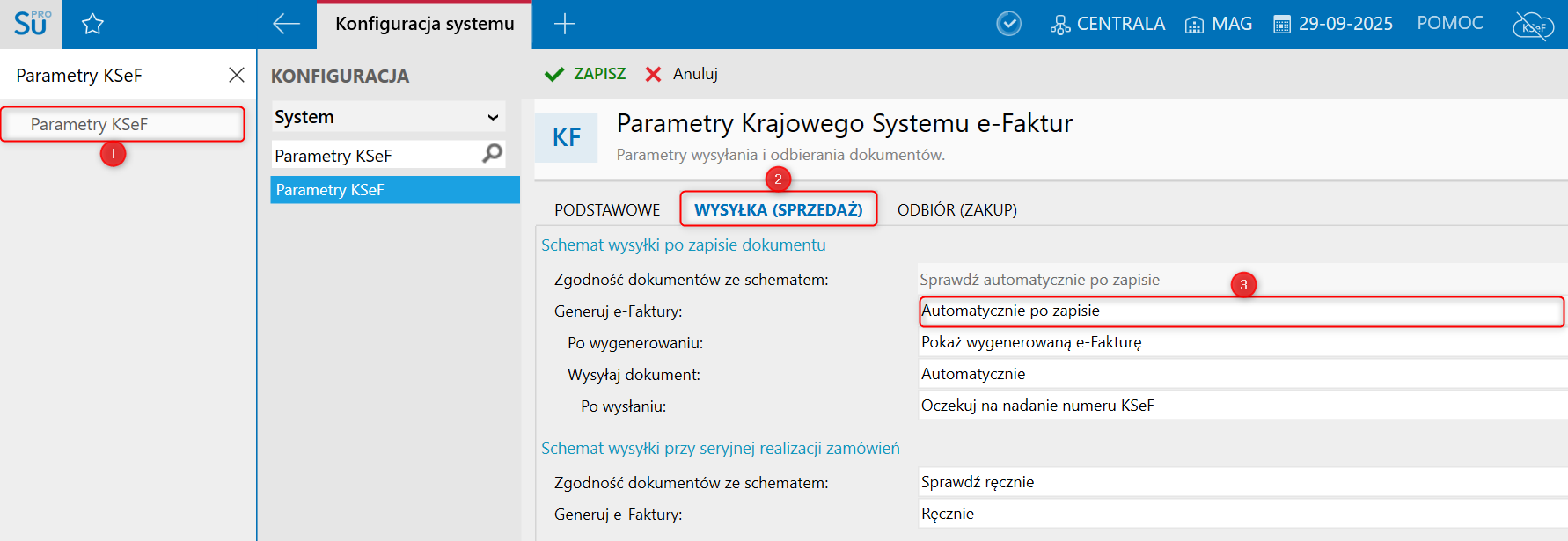Select Parametry KSeF in the highlighted configuration list
1568x541 pixels.
tap(394, 190)
